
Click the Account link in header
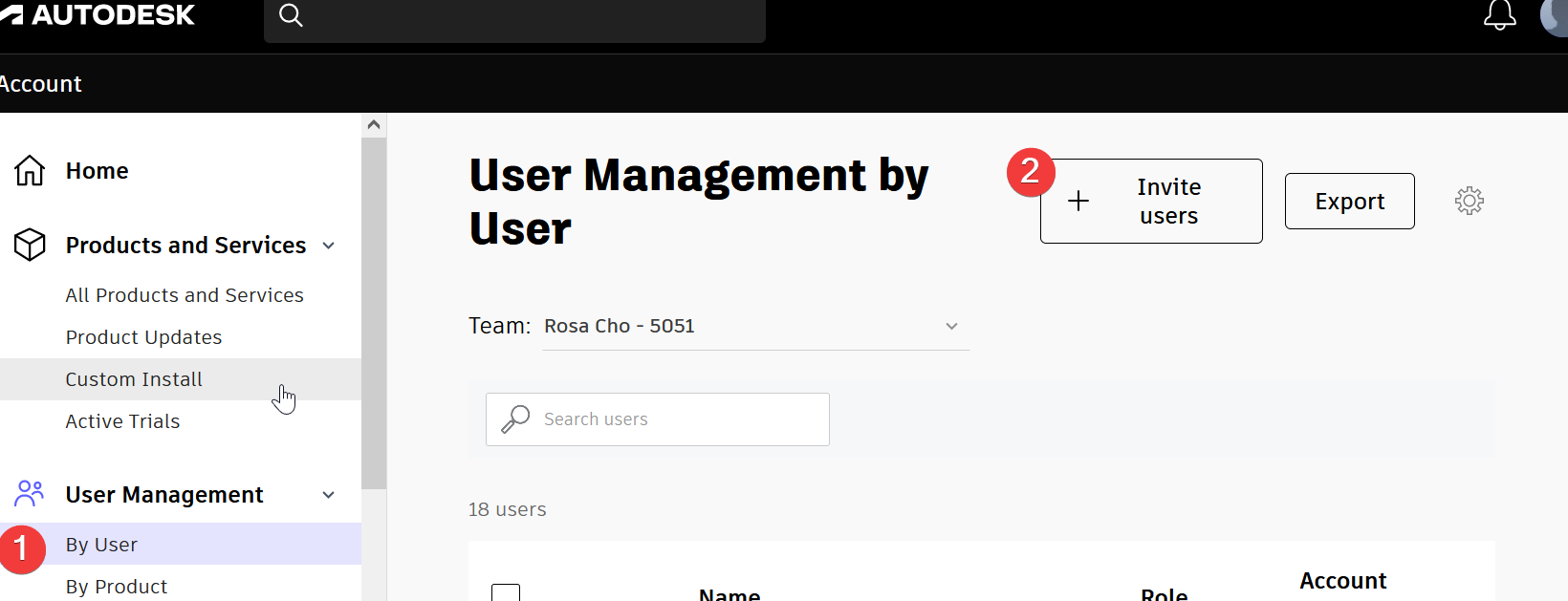click(40, 84)
